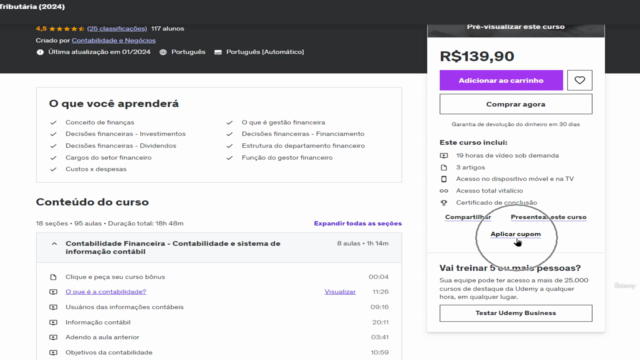Click video icon beside Usuários das informações contábeis
Viewport: 640px width, 360px height.
coord(53,307)
